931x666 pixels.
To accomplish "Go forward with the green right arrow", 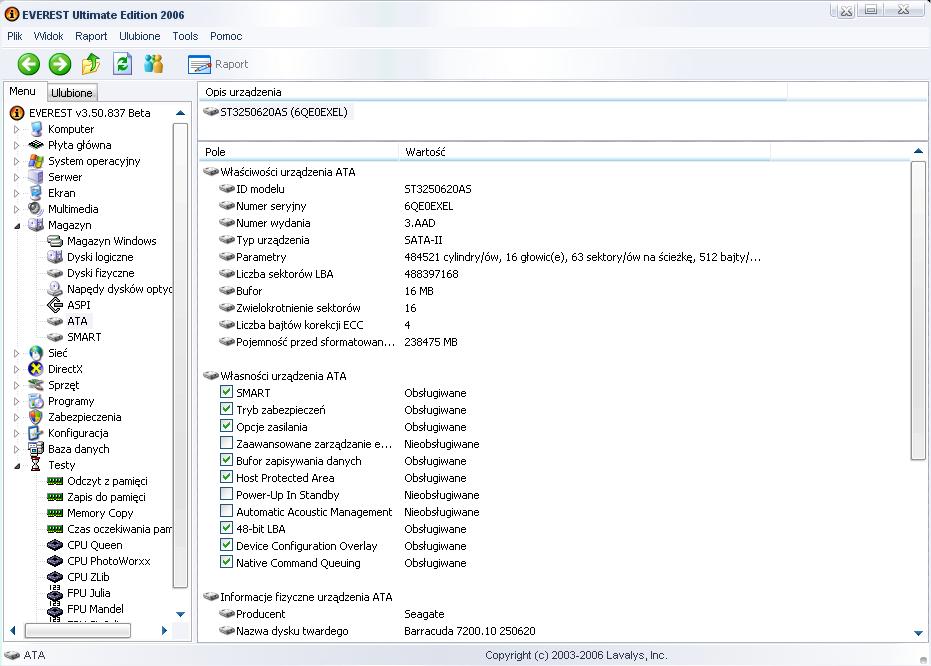I will 59,64.
